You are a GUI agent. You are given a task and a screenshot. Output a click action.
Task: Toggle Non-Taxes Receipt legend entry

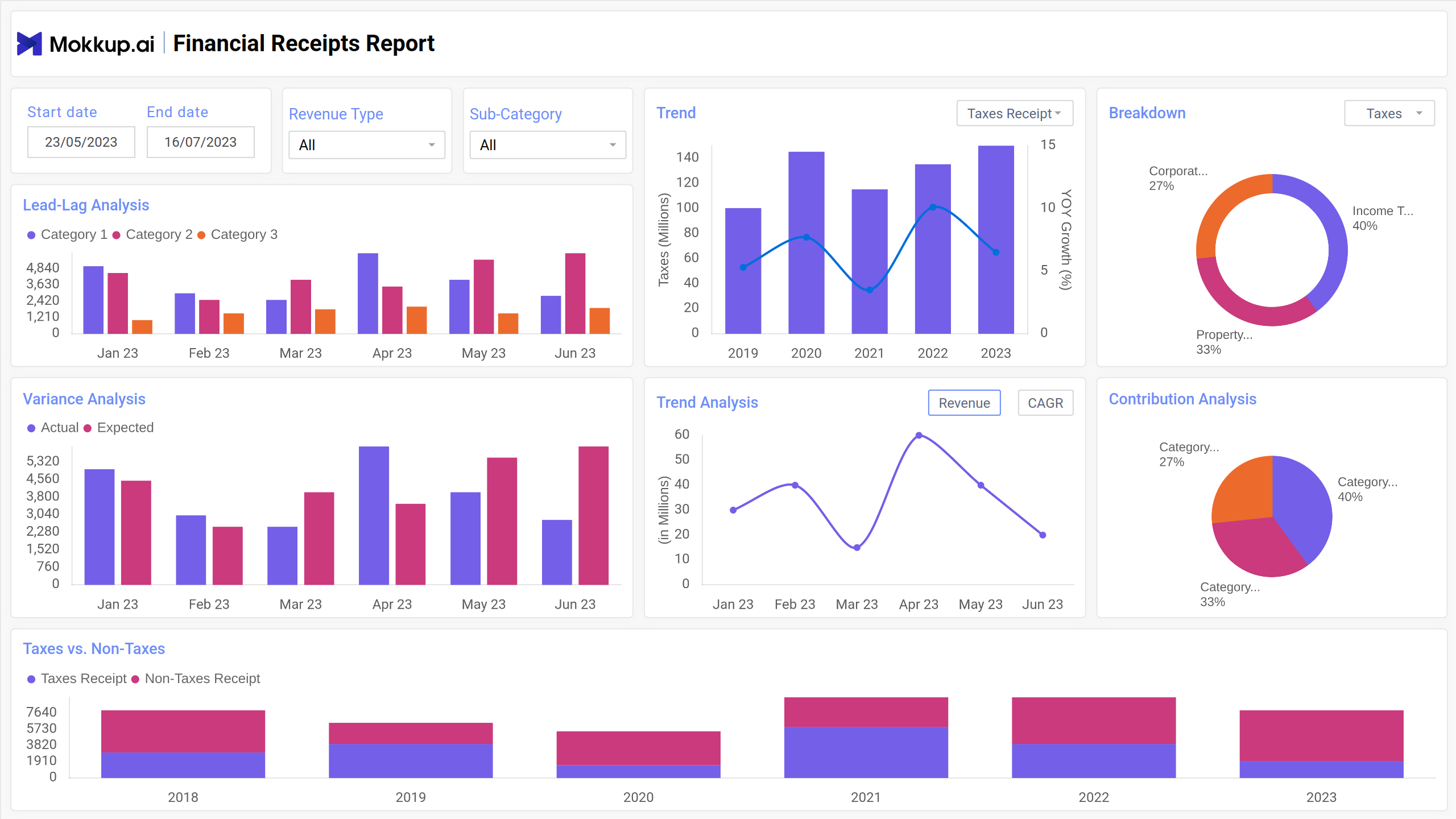[x=196, y=679]
